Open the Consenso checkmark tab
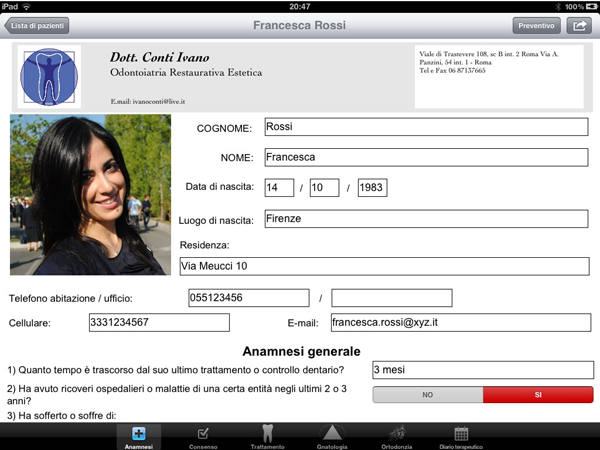600x450 pixels. pyautogui.click(x=203, y=437)
